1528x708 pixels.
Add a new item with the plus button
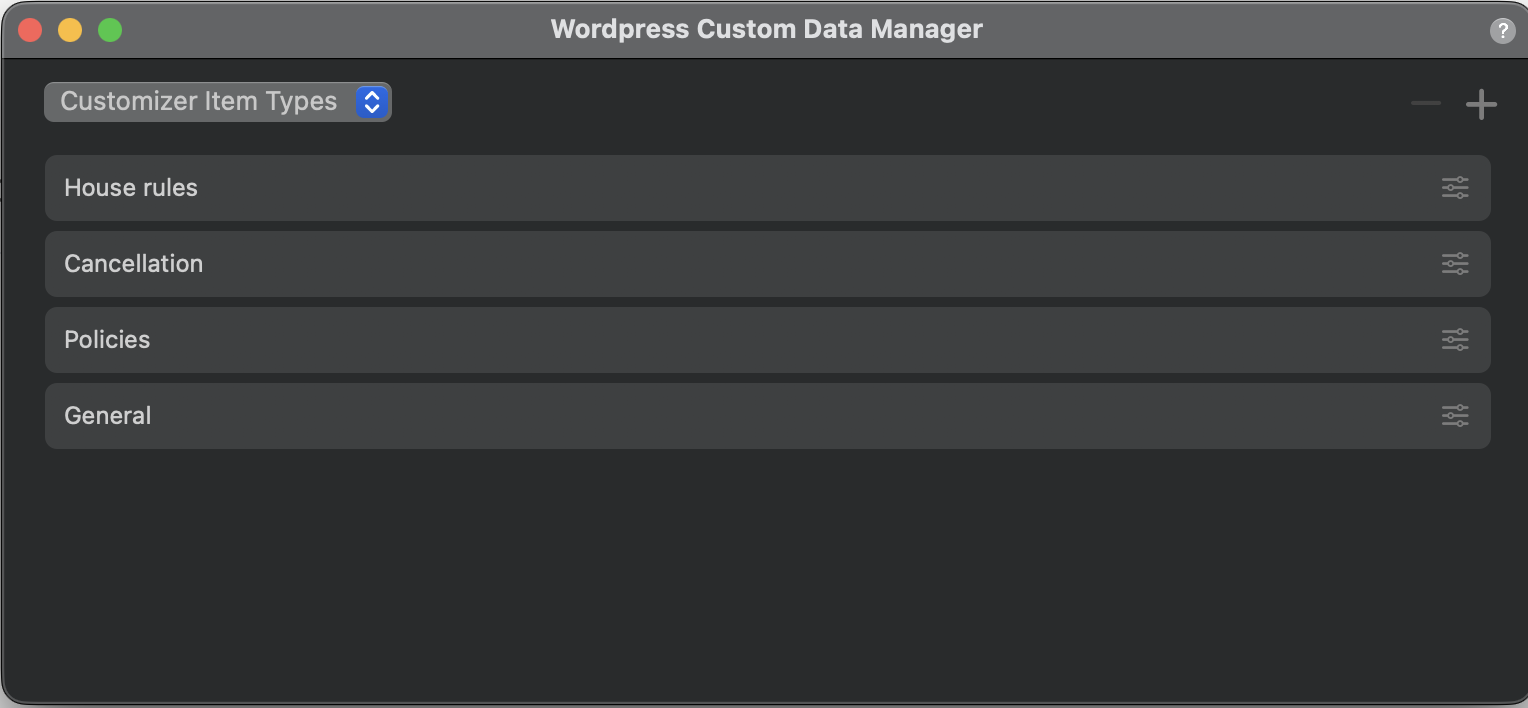click(x=1481, y=104)
